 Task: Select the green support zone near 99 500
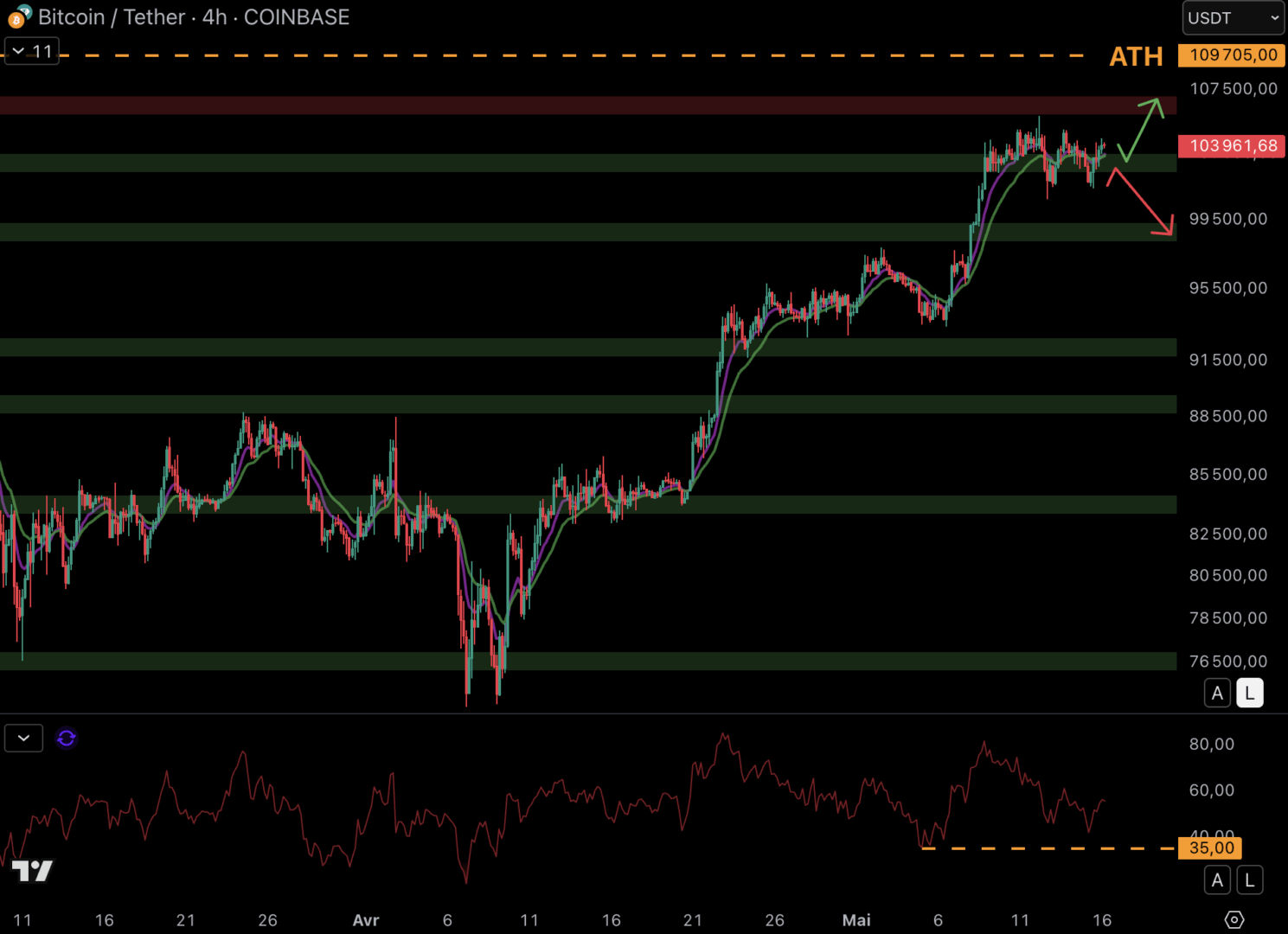tap(588, 232)
